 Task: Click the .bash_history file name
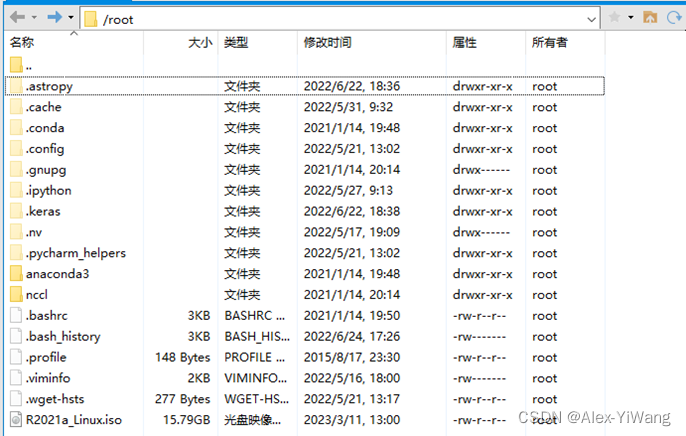pyautogui.click(x=63, y=337)
